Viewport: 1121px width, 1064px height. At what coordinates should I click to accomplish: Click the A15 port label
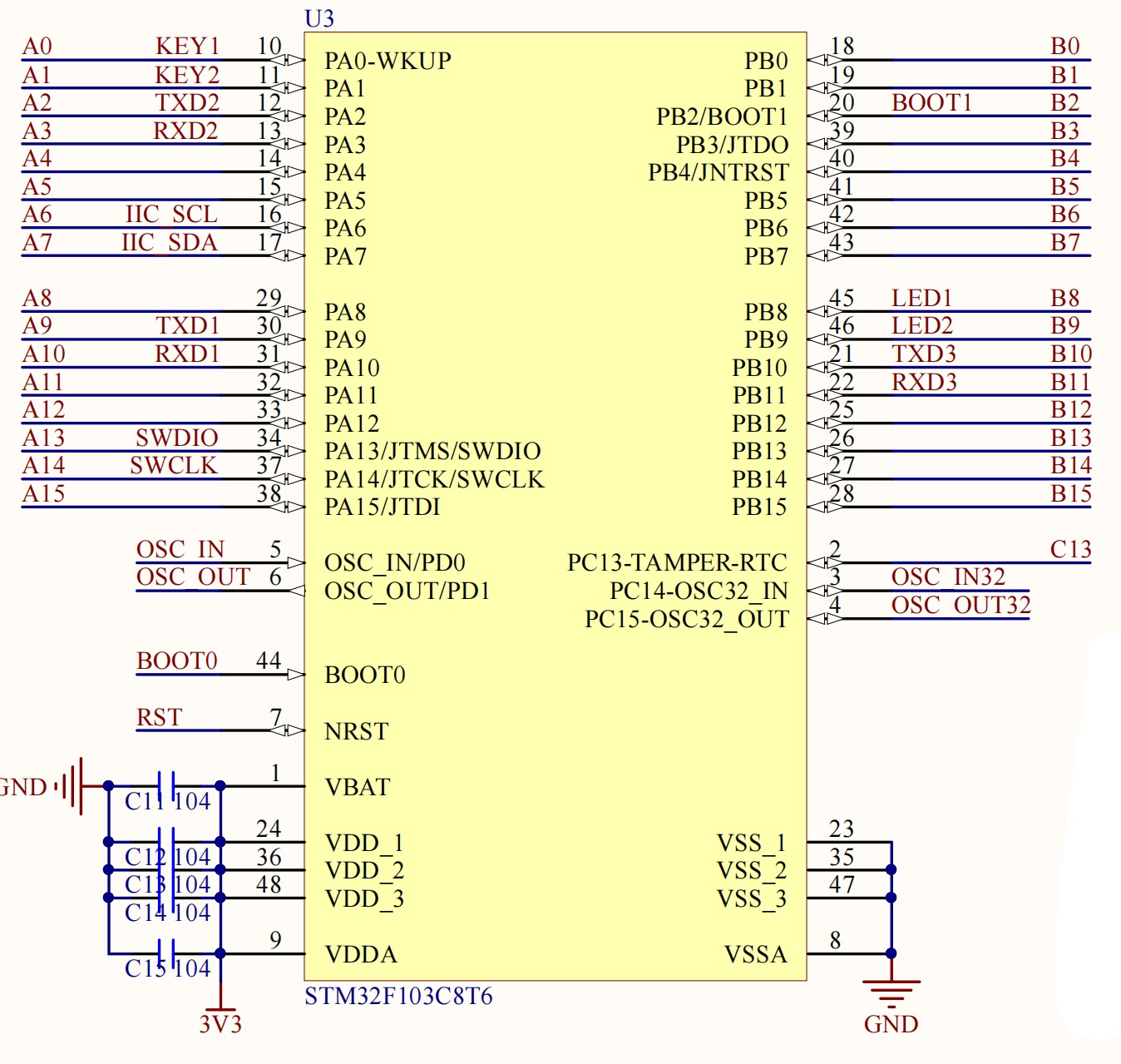(x=43, y=493)
